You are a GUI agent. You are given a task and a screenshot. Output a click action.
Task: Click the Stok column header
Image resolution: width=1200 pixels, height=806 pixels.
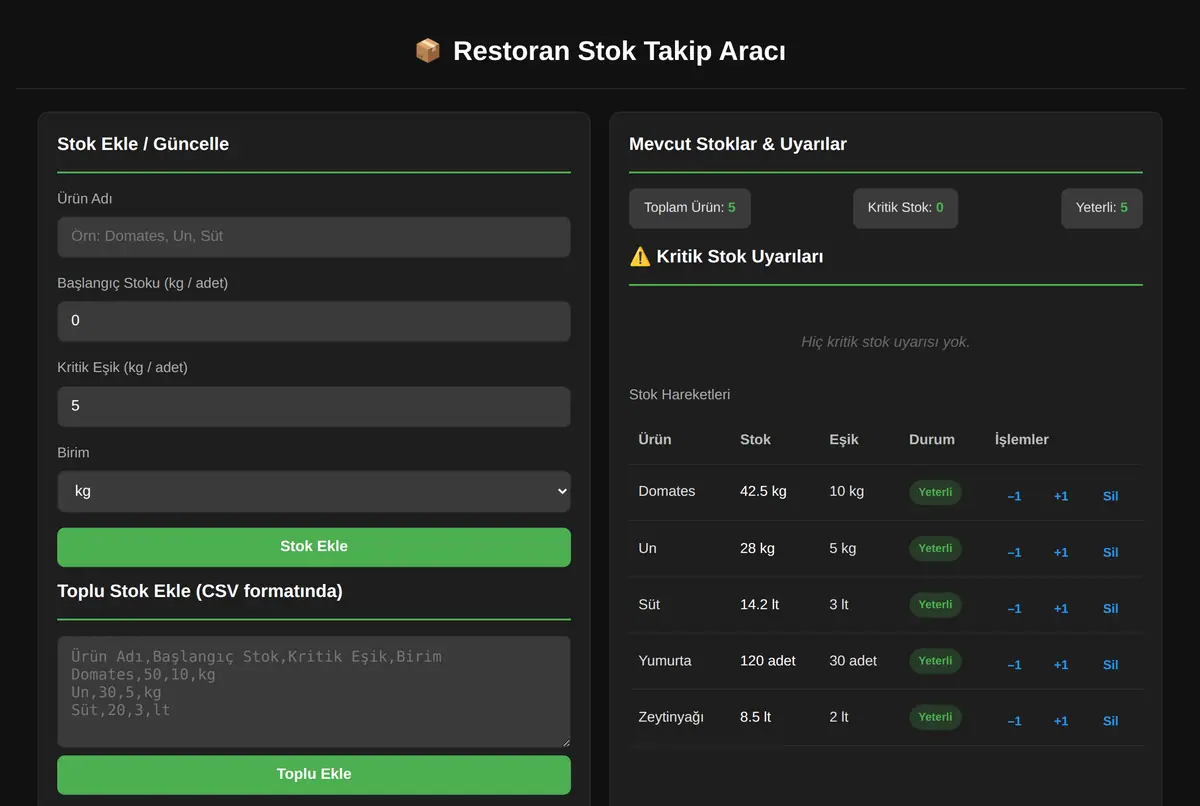[755, 440]
